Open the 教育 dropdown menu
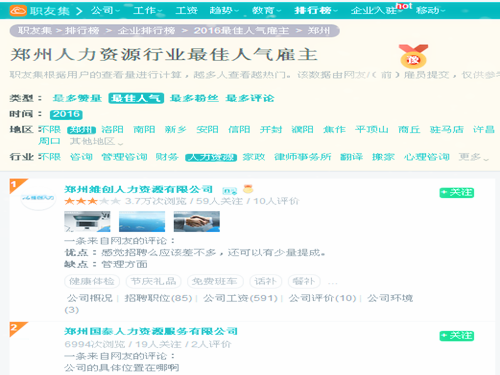This screenshot has width=500, height=375. coord(266,10)
